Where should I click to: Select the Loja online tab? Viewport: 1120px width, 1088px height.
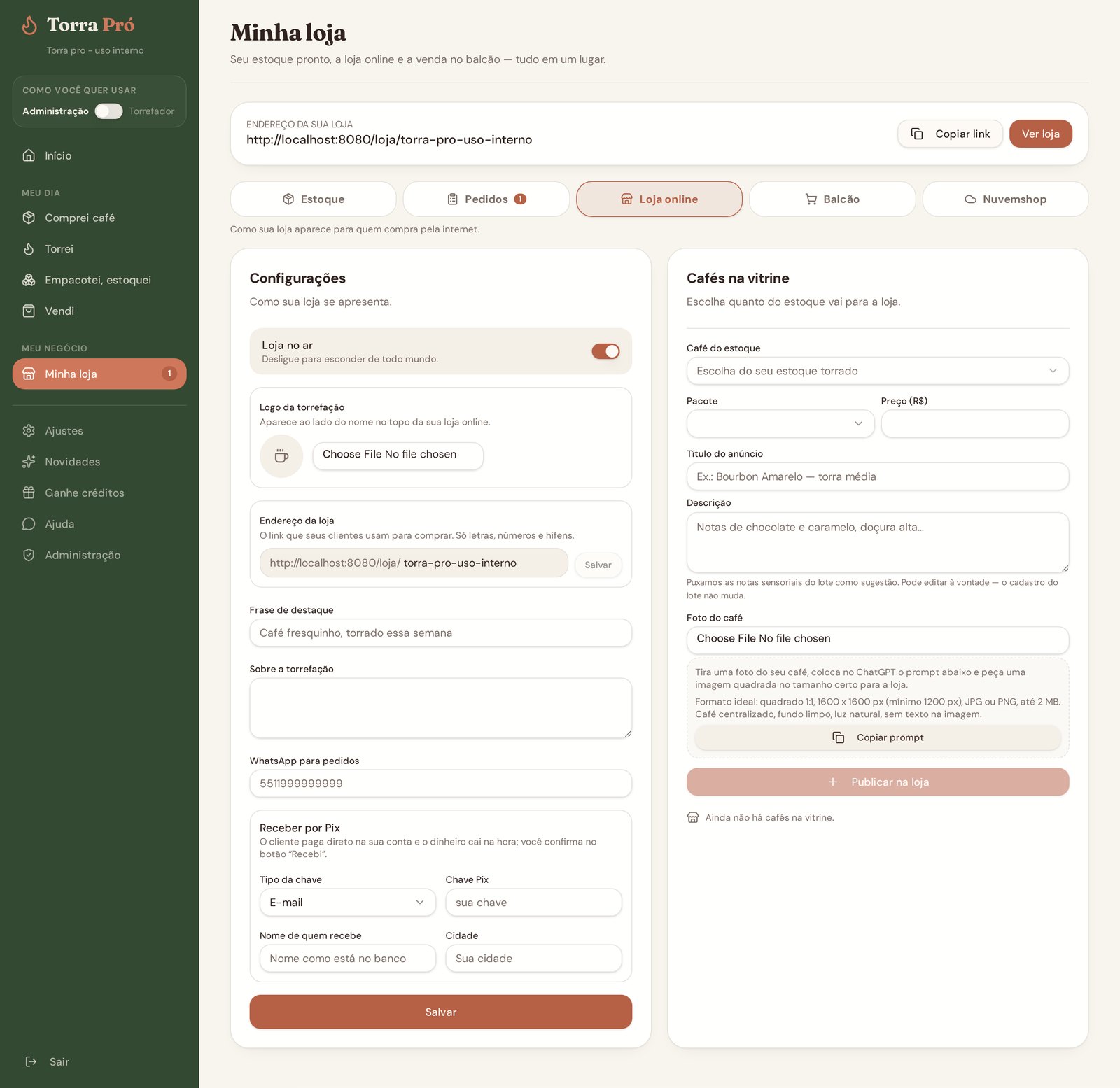tap(659, 199)
